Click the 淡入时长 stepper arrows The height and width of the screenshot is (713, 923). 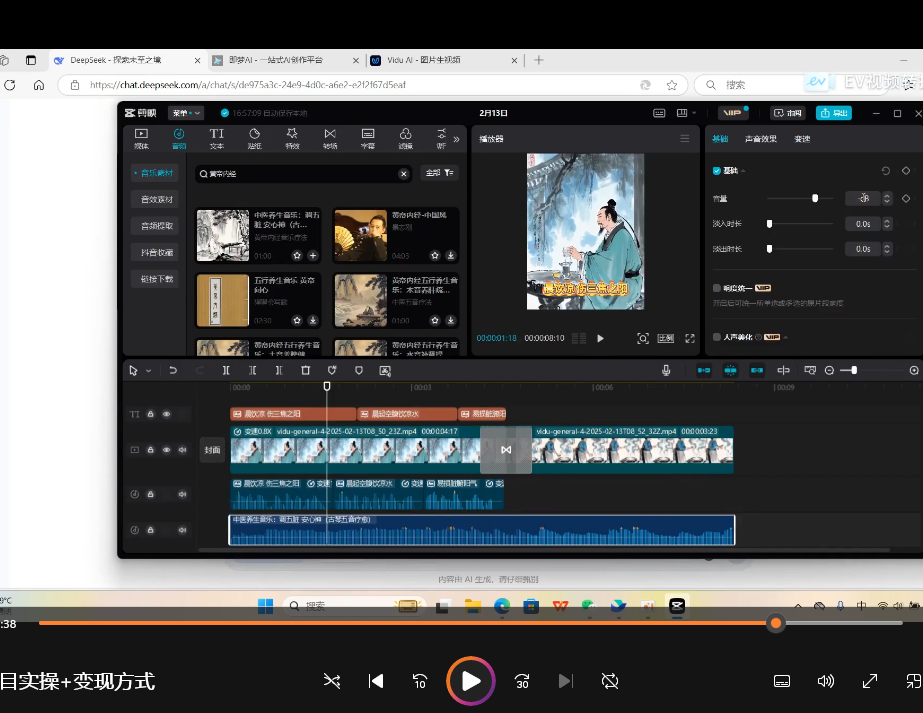pos(887,224)
